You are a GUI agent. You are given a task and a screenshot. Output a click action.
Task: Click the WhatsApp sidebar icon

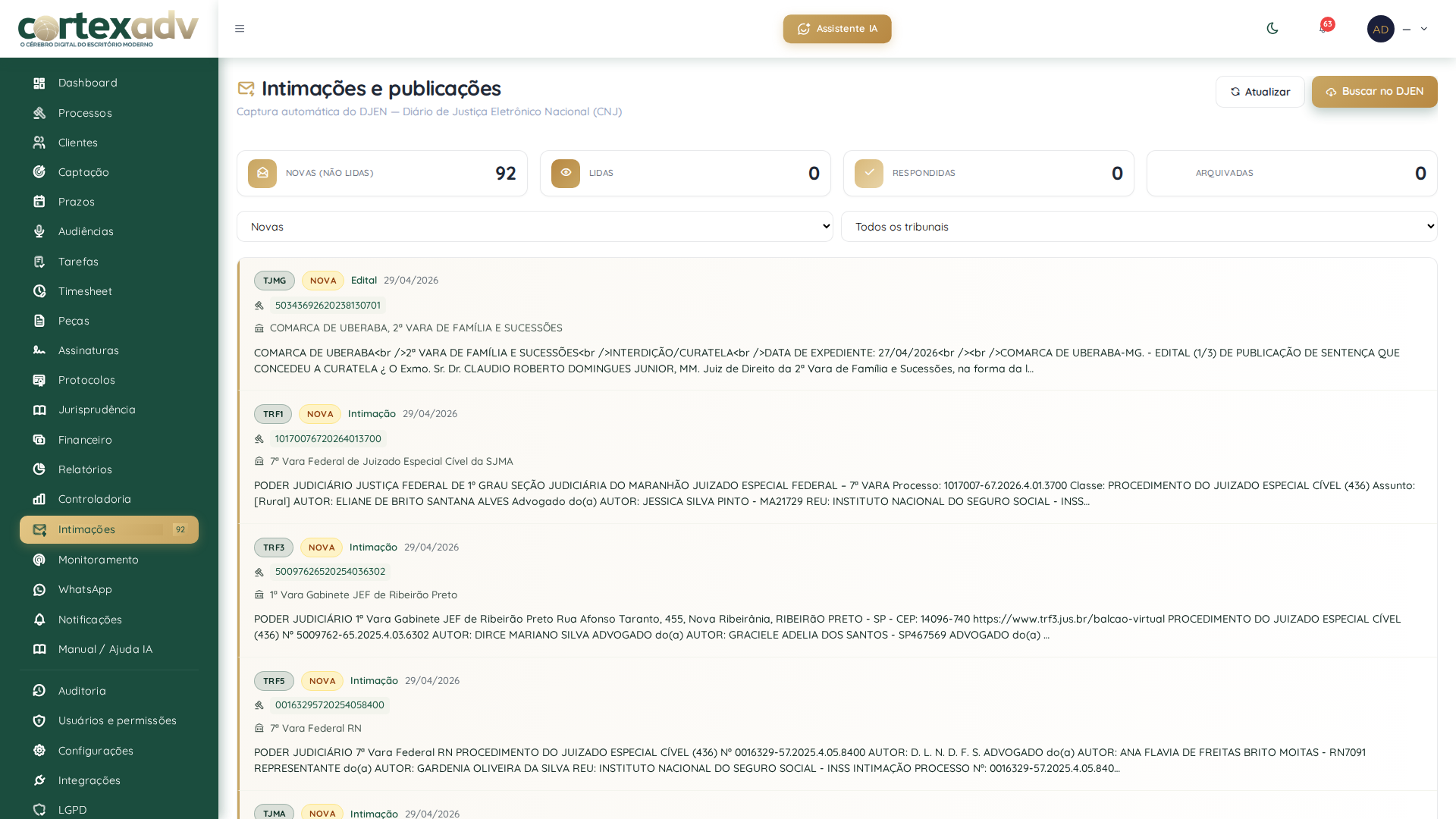(x=39, y=589)
